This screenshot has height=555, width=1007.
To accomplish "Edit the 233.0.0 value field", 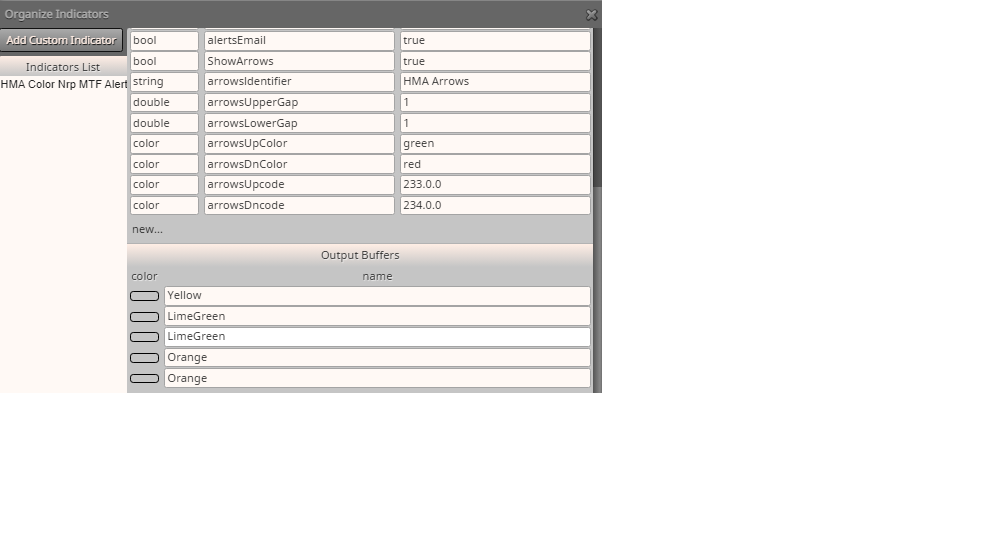I will pos(495,184).
